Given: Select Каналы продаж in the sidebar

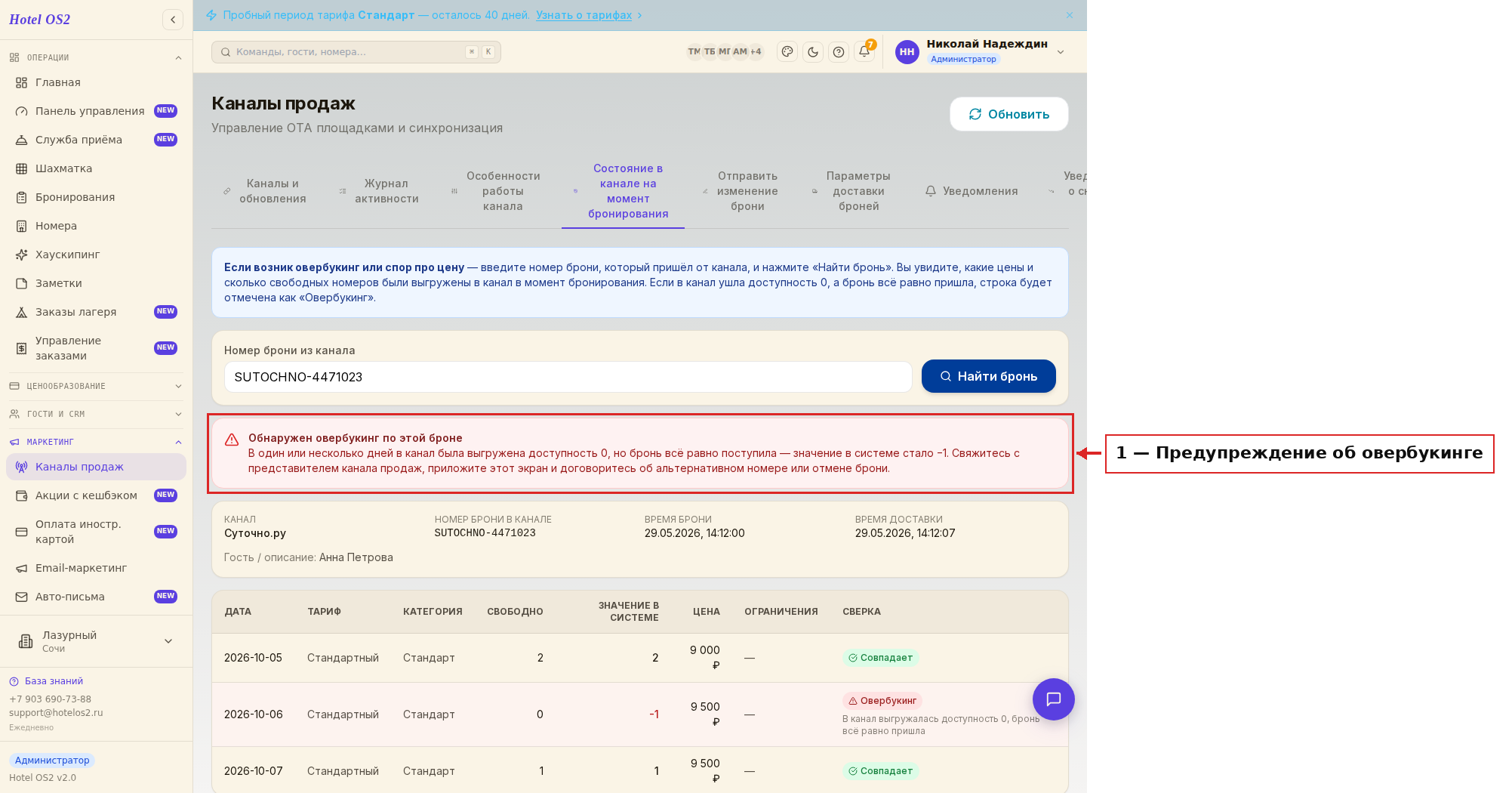Looking at the screenshot, I should pos(96,467).
